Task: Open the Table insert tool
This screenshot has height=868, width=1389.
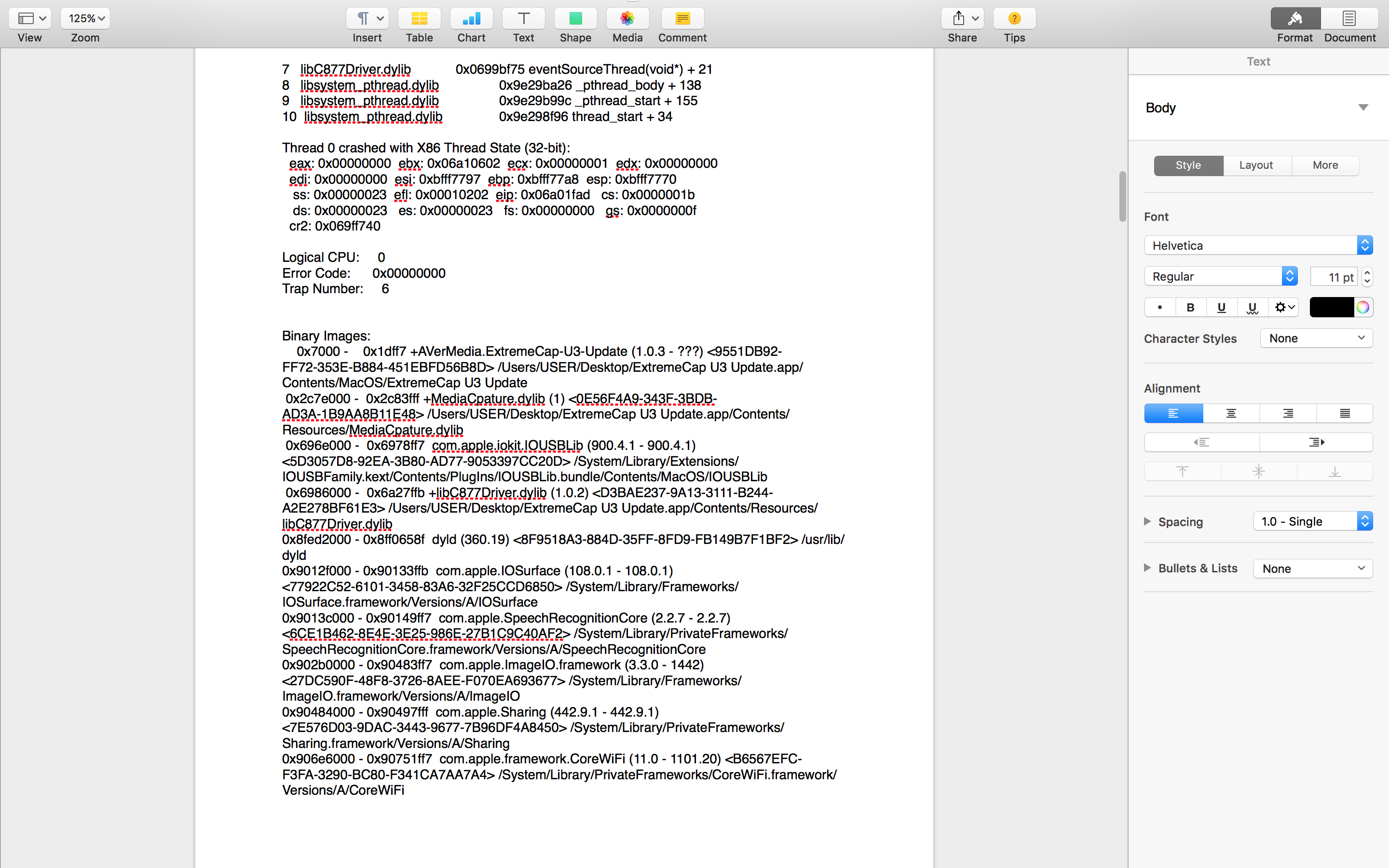Action: pos(419,19)
